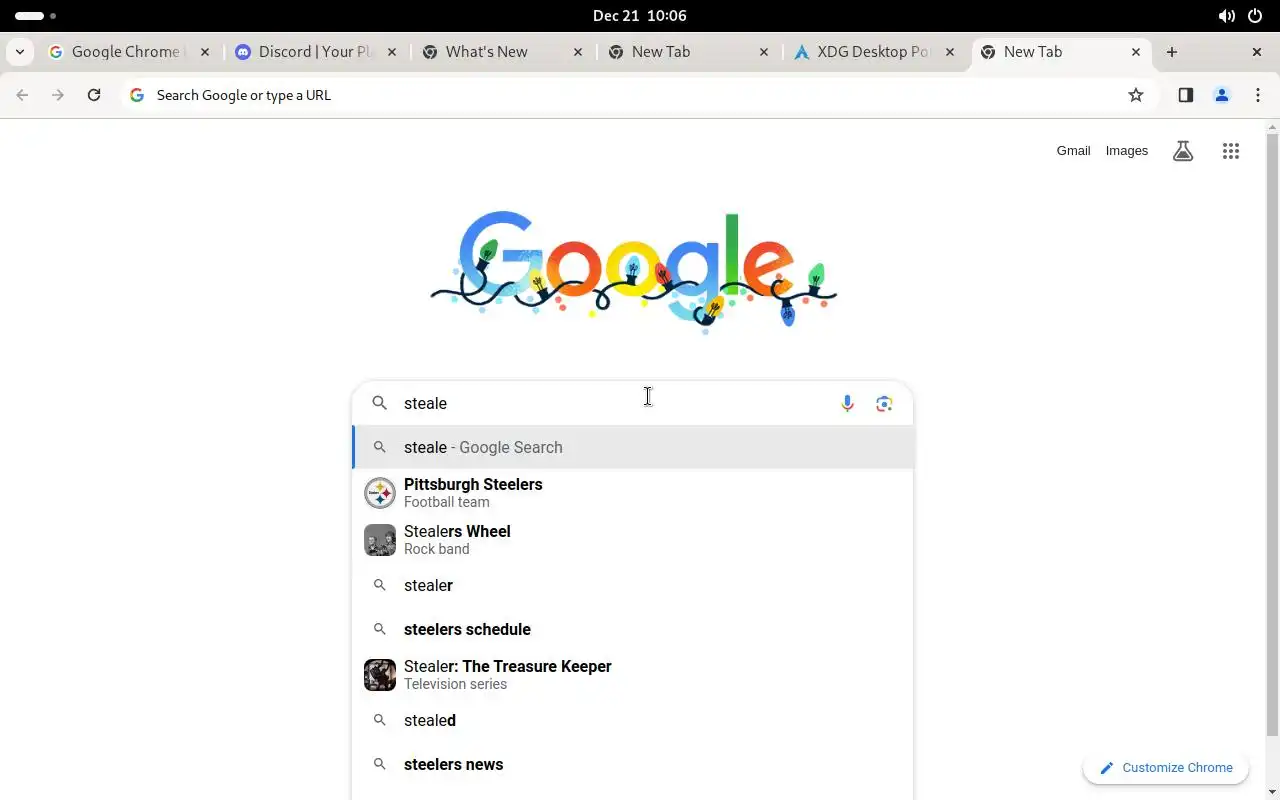Open the Gmail link

1073,151
